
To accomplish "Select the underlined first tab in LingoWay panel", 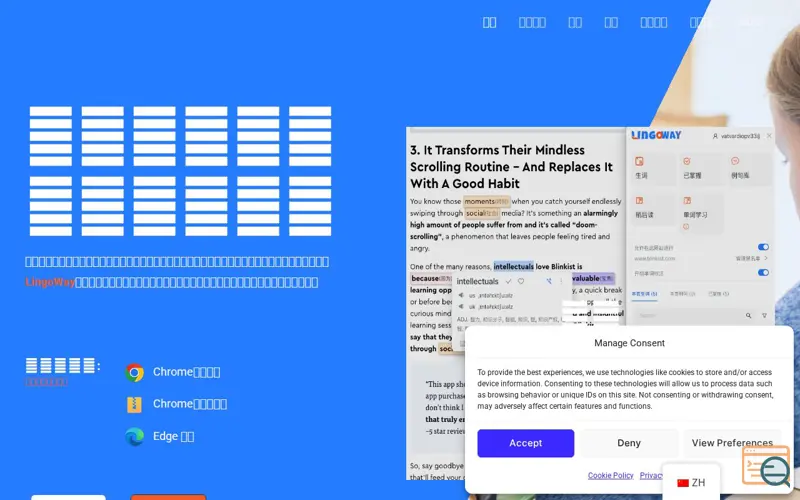I will pyautogui.click(x=644, y=294).
